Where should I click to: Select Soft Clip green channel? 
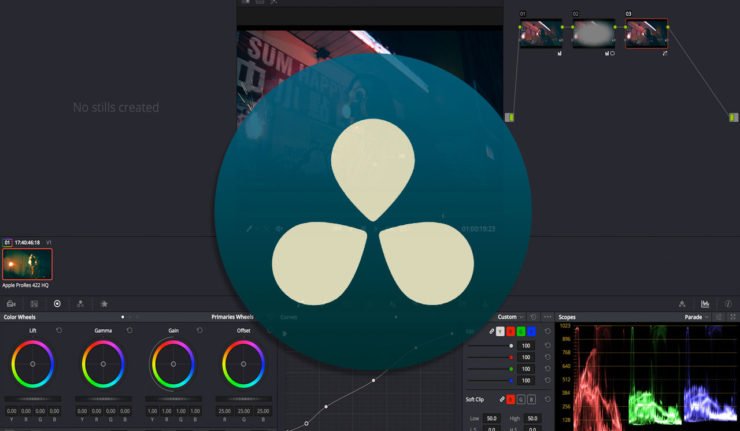coord(521,399)
